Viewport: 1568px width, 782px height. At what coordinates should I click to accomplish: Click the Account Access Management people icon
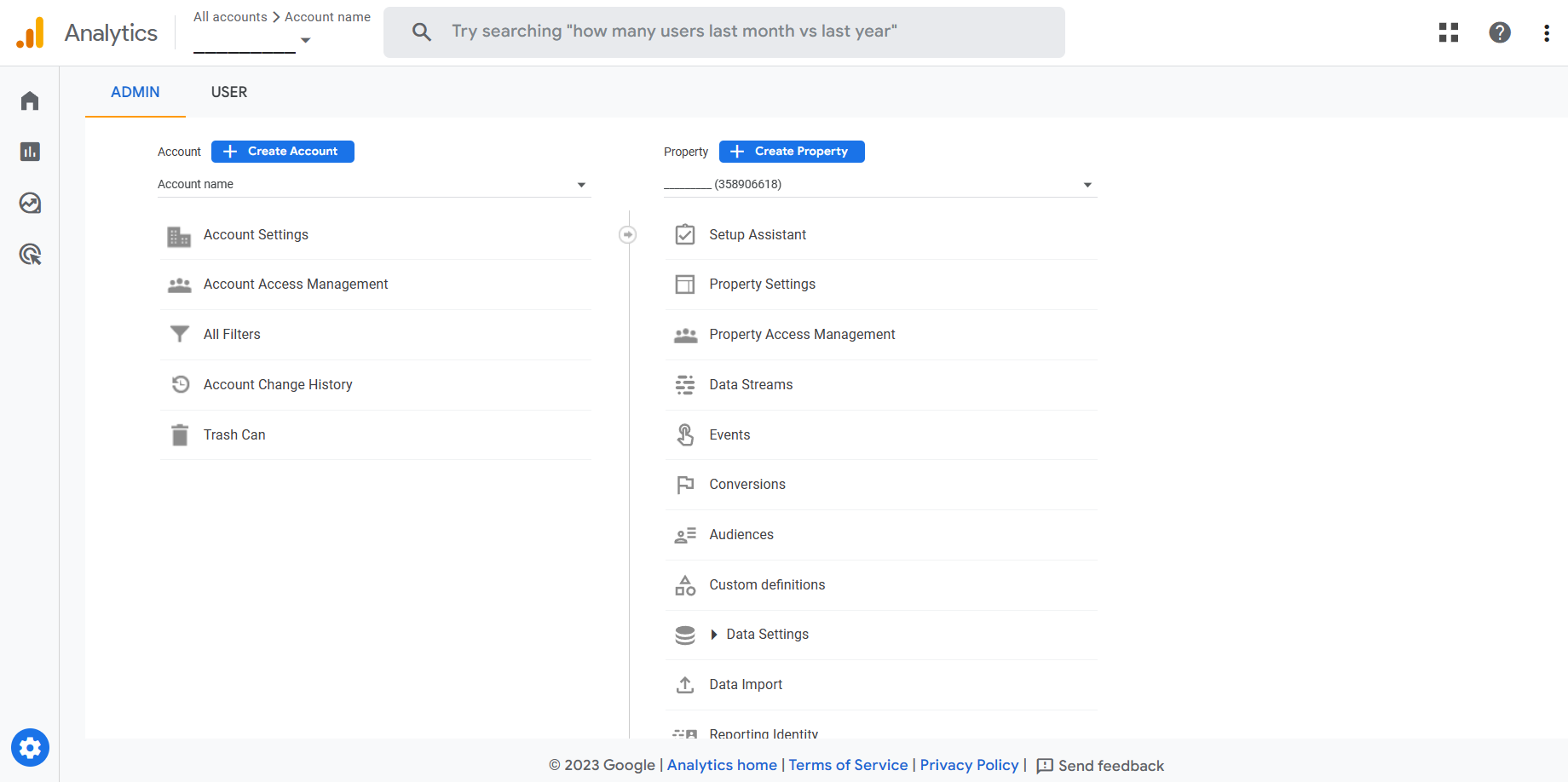click(179, 285)
